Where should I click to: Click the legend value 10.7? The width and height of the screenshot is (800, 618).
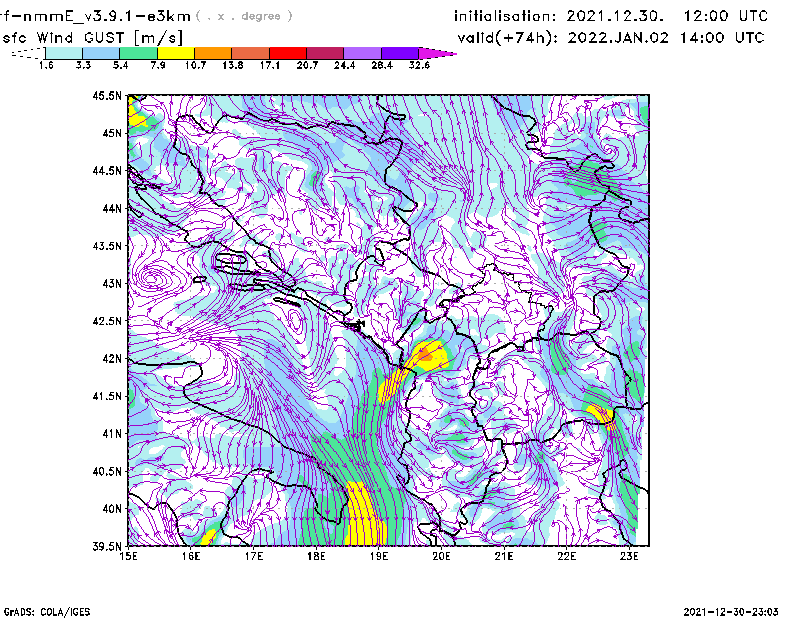click(x=195, y=65)
